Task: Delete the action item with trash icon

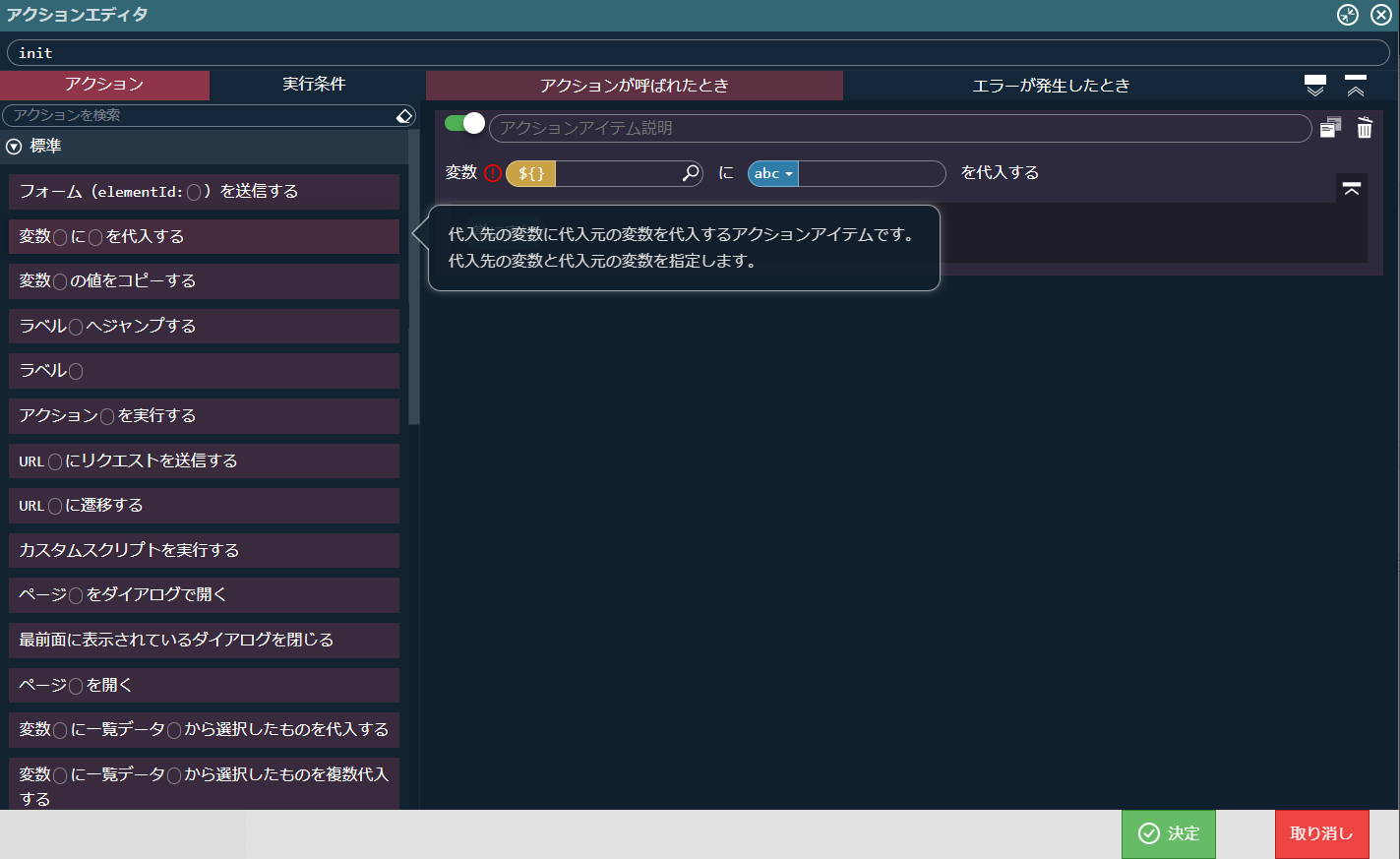Action: point(1365,128)
